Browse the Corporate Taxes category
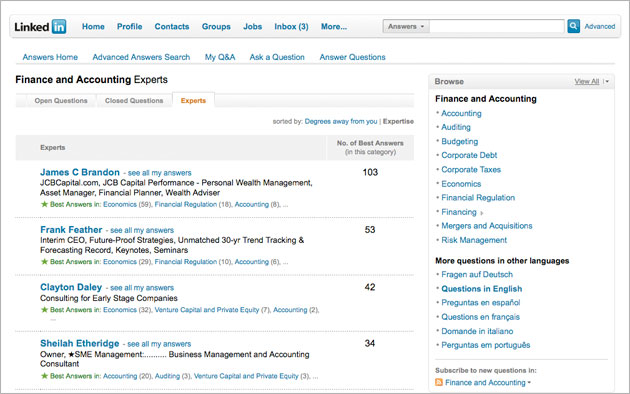630x394 pixels. click(471, 169)
